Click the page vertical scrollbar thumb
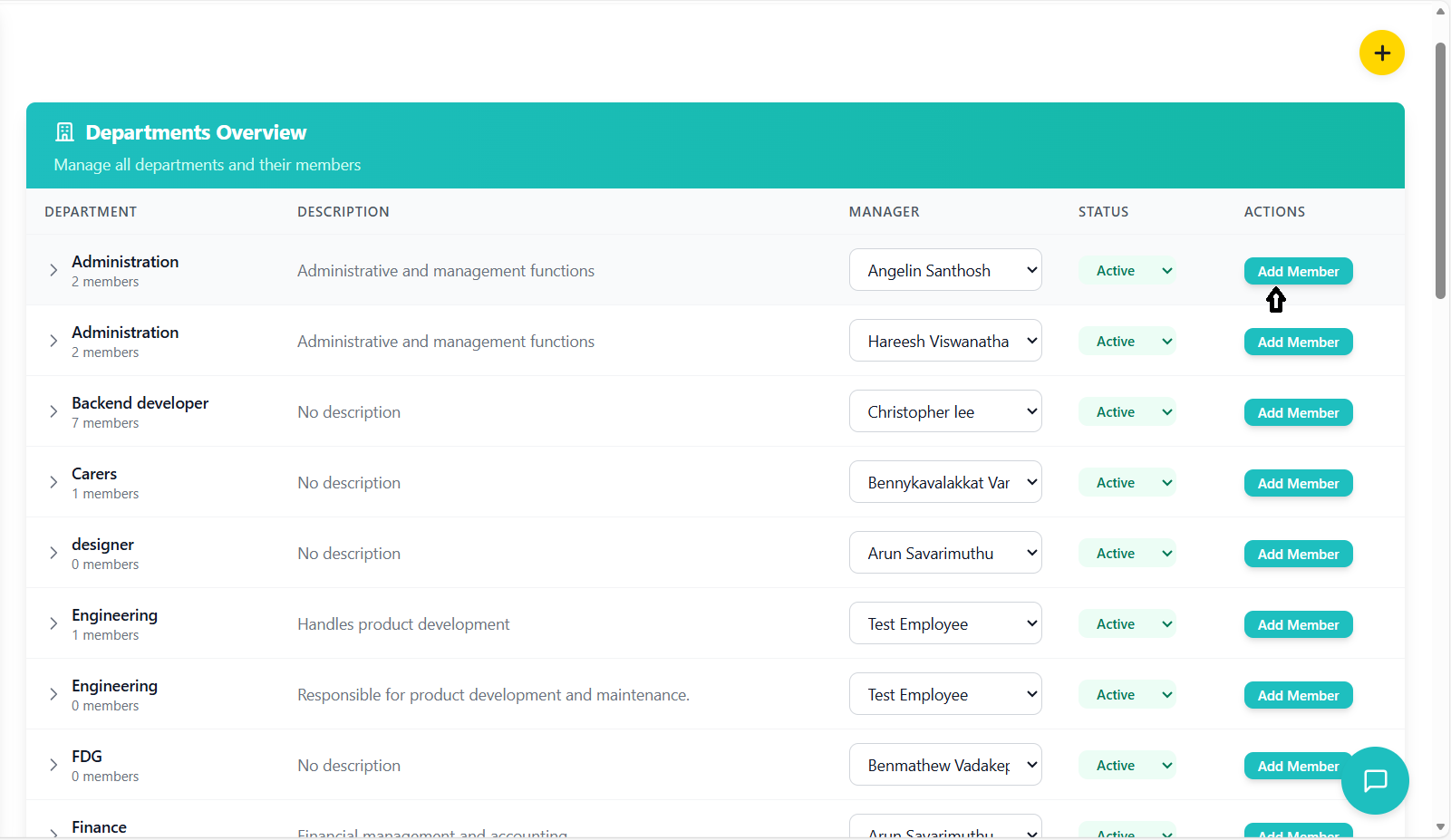1451x840 pixels. coord(1440,170)
